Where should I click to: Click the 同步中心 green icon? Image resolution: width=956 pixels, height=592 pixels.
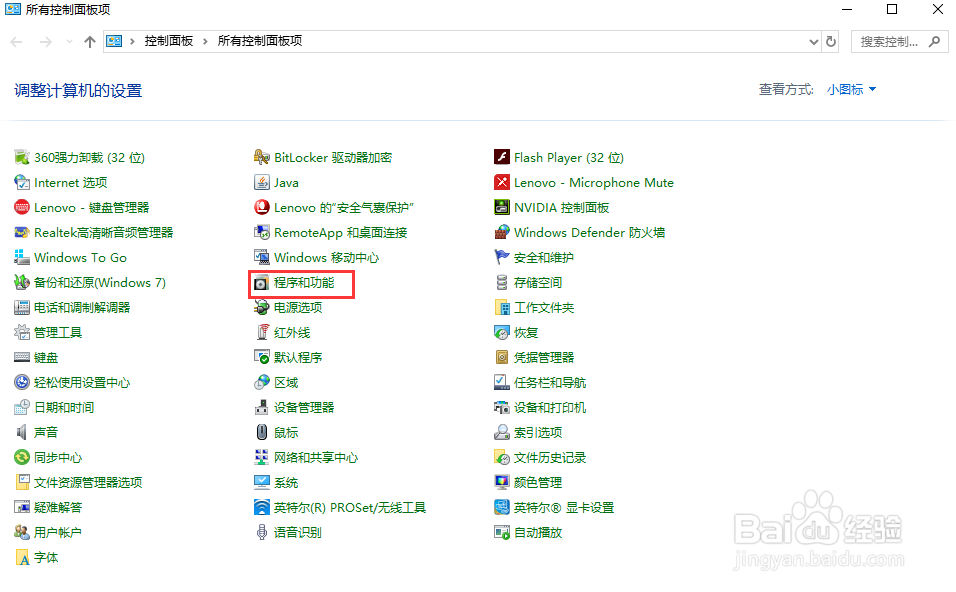pyautogui.click(x=22, y=457)
